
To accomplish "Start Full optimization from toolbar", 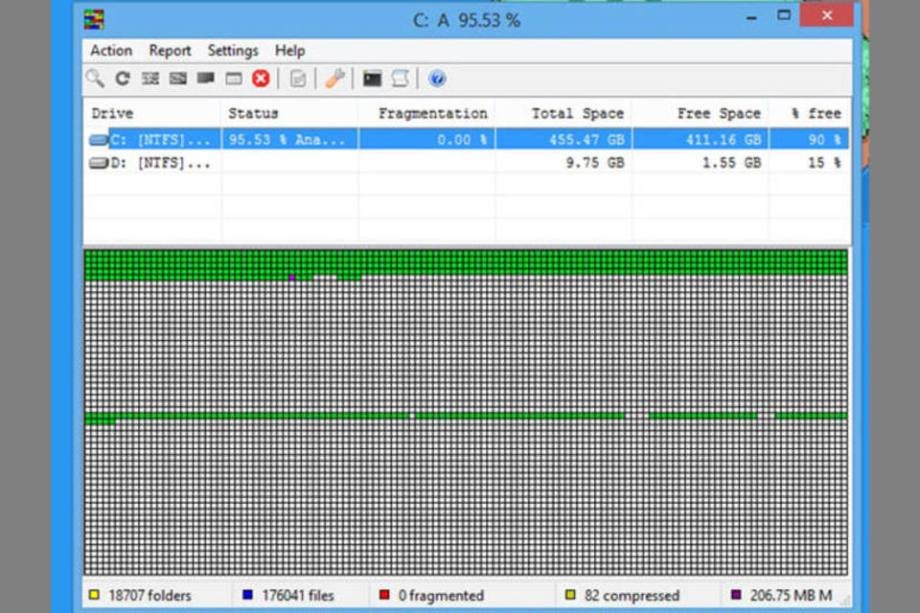I will coord(206,78).
